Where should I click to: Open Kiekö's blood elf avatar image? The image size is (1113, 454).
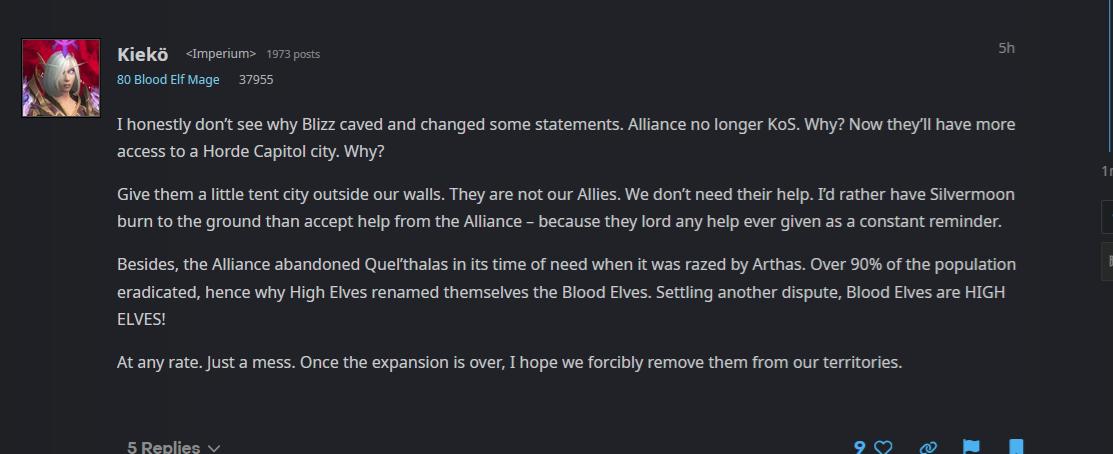tap(61, 78)
